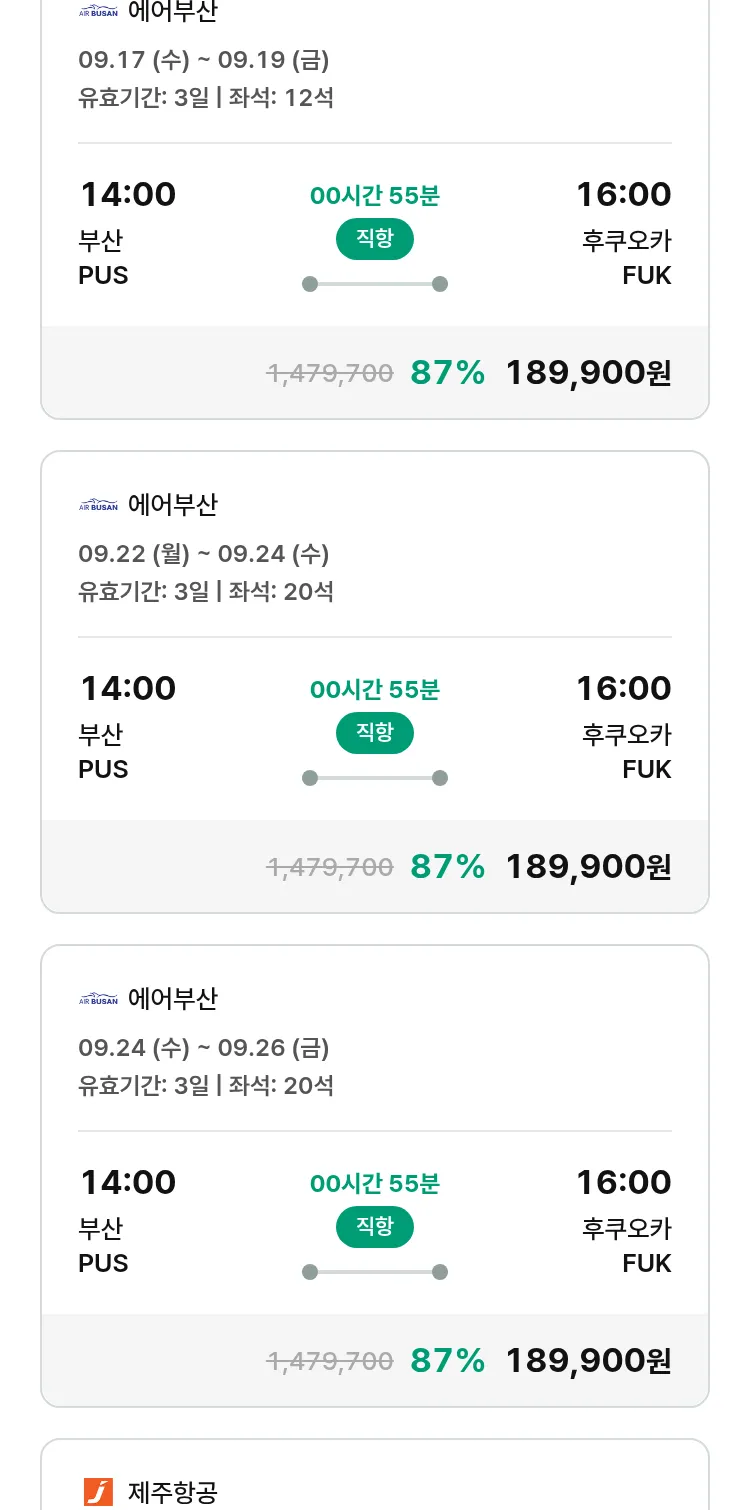Open the 09.17 (수) ~ 09.19 (금) date range
Viewport: 750px width, 1510px height.
tap(204, 60)
